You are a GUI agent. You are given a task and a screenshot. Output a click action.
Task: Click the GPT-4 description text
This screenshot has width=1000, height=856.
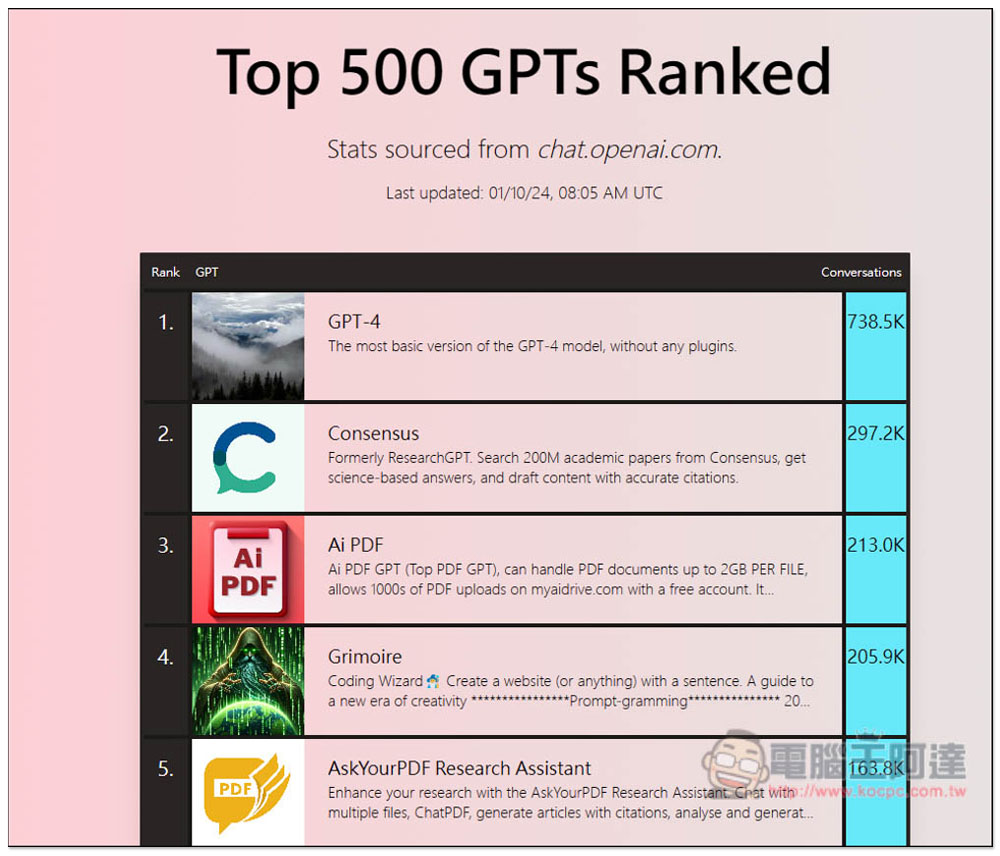tap(532, 346)
